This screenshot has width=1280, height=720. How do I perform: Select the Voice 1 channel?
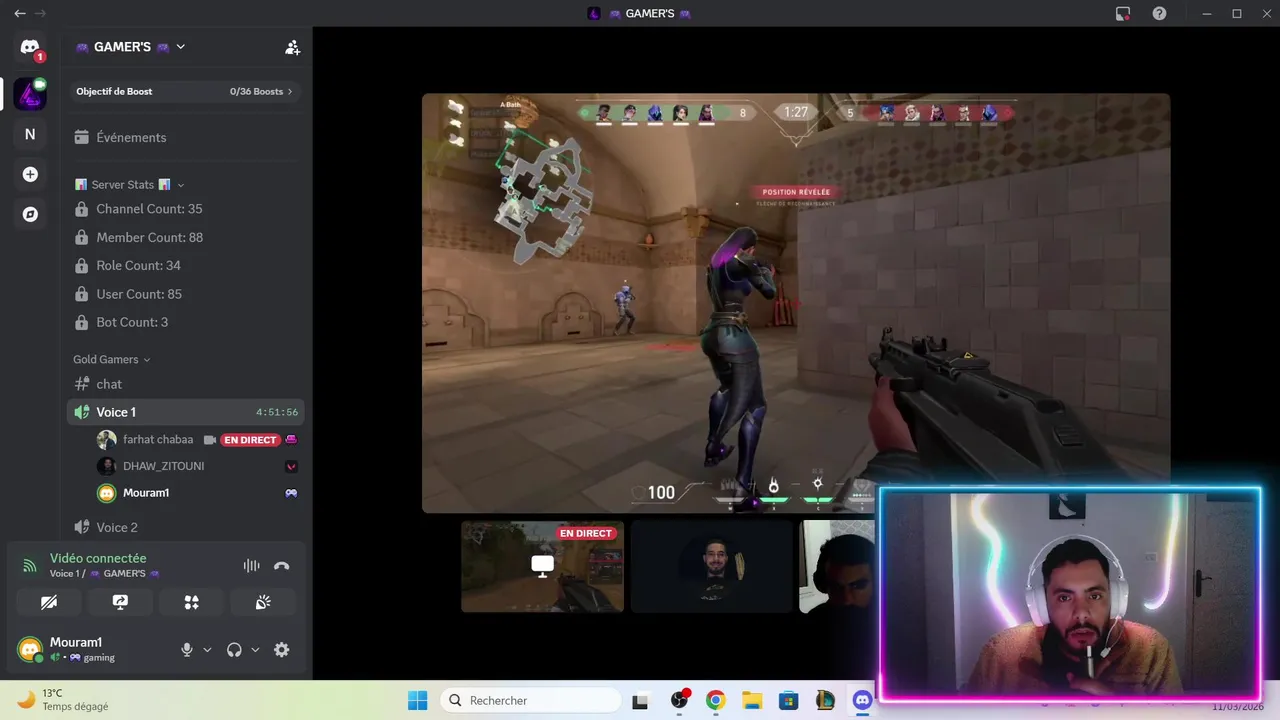click(186, 412)
